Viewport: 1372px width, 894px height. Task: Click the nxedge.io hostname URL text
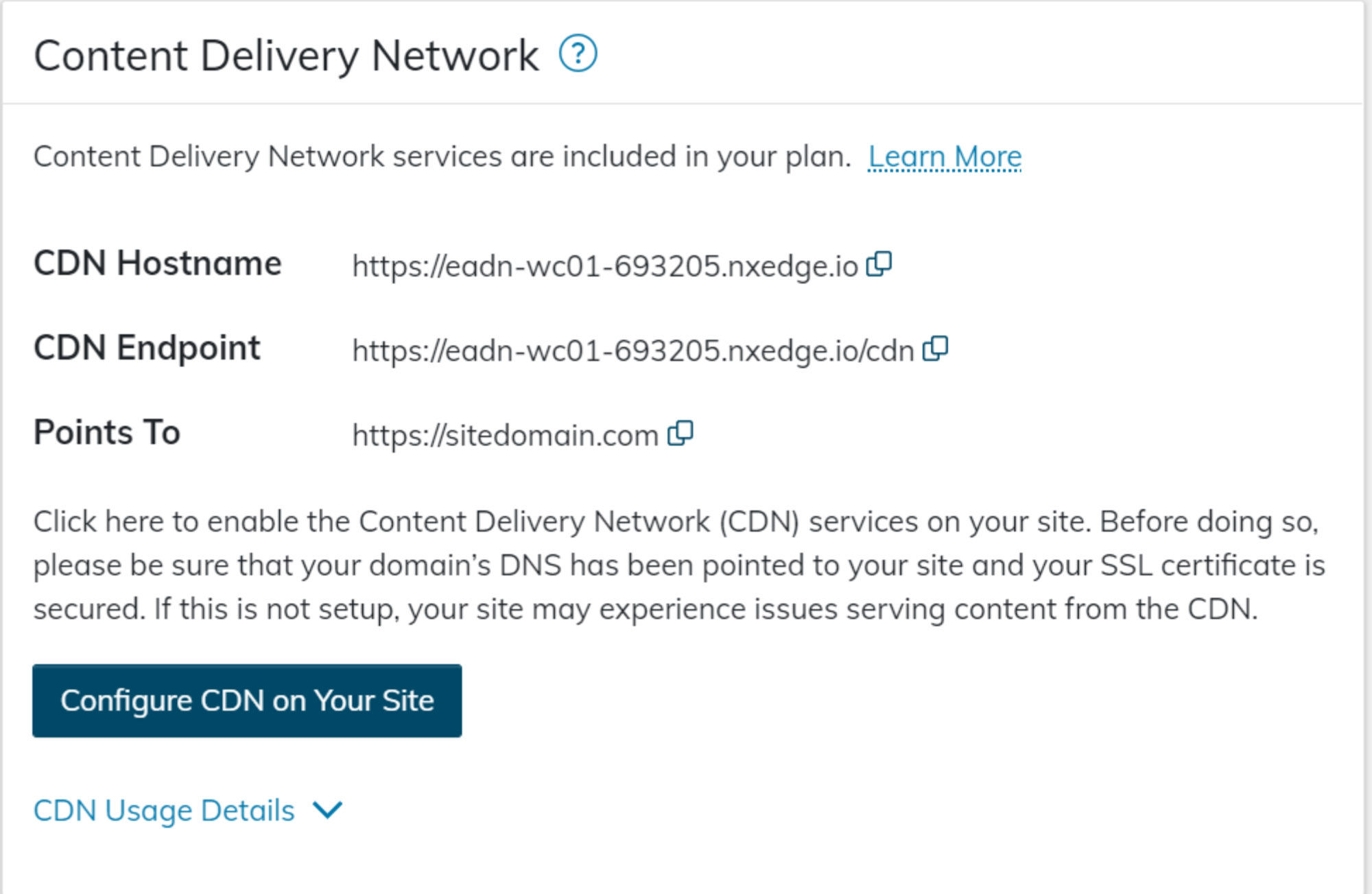pos(604,266)
